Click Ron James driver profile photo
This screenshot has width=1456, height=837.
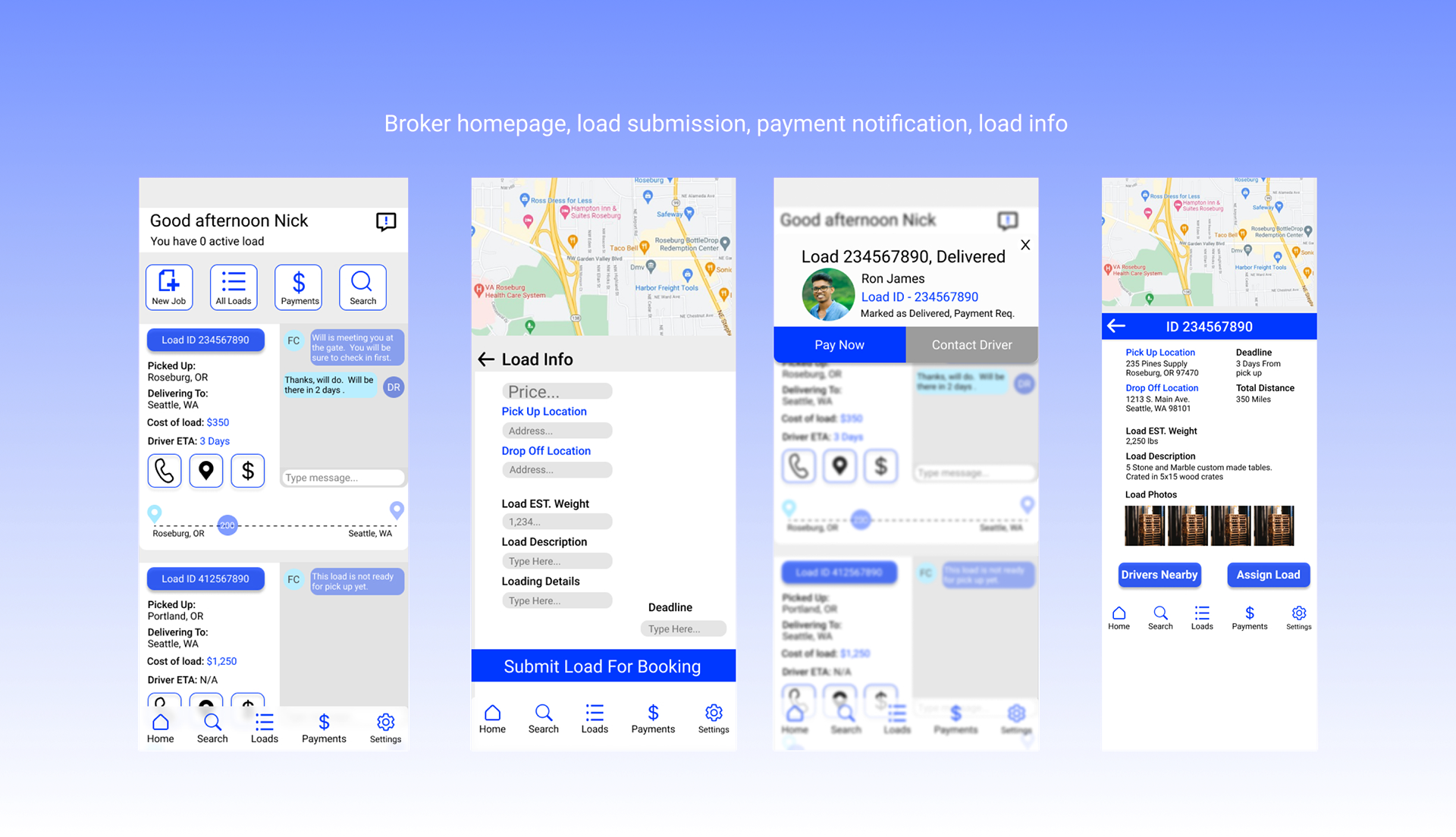(x=827, y=295)
